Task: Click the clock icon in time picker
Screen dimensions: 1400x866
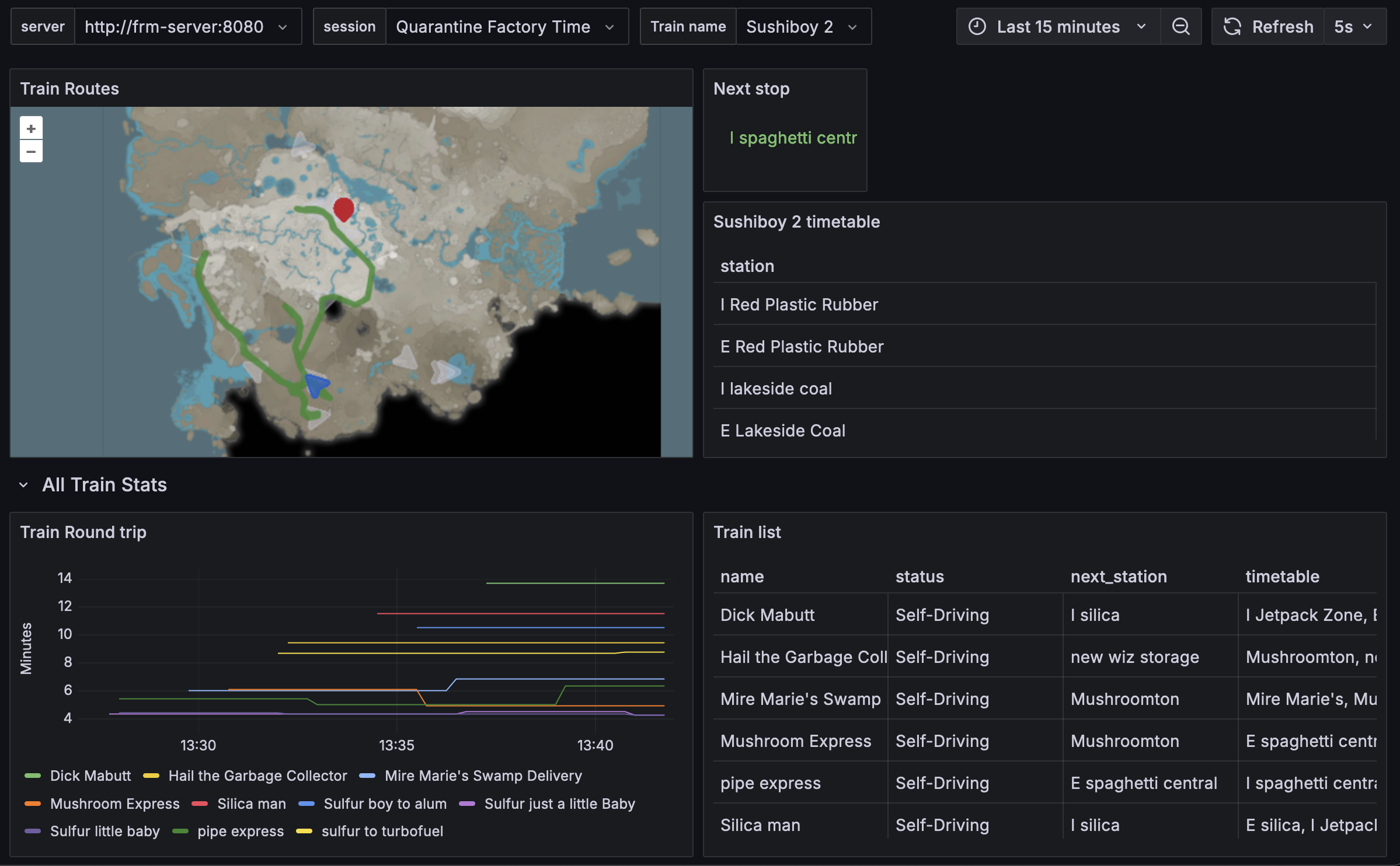Action: pos(977,27)
